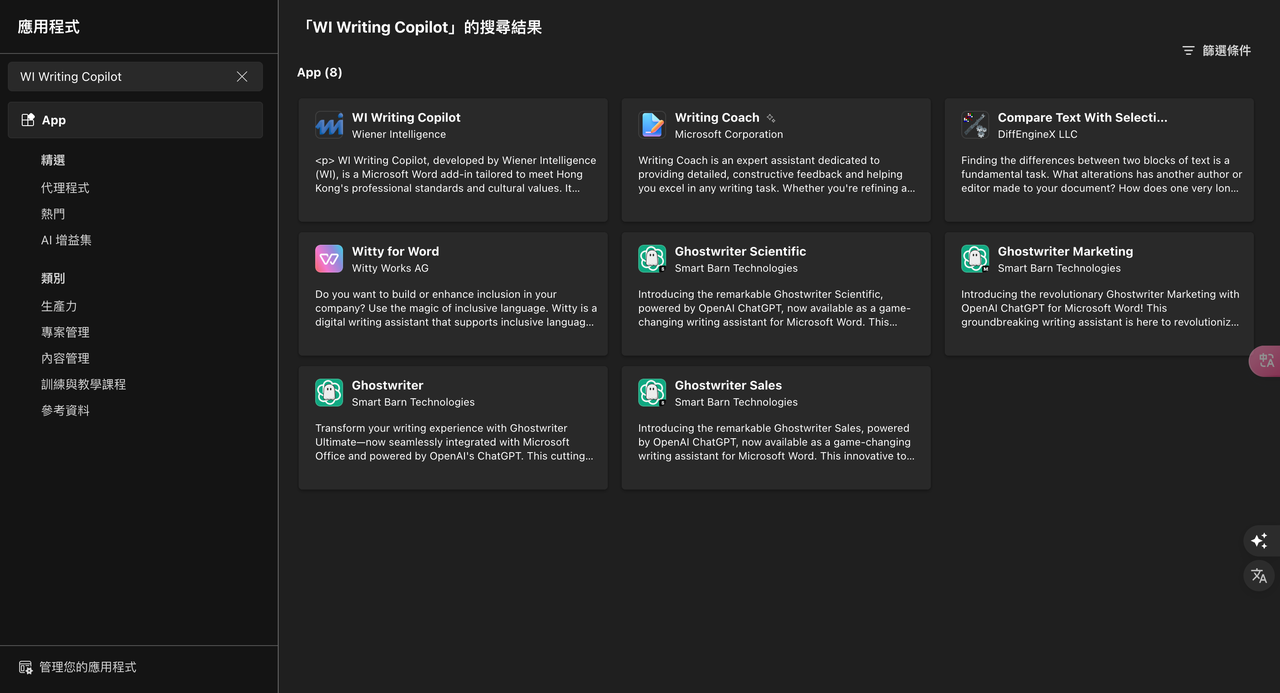Click the Ghostwriter Marketing description text
Viewport: 1280px width, 693px height.
tap(1100, 308)
